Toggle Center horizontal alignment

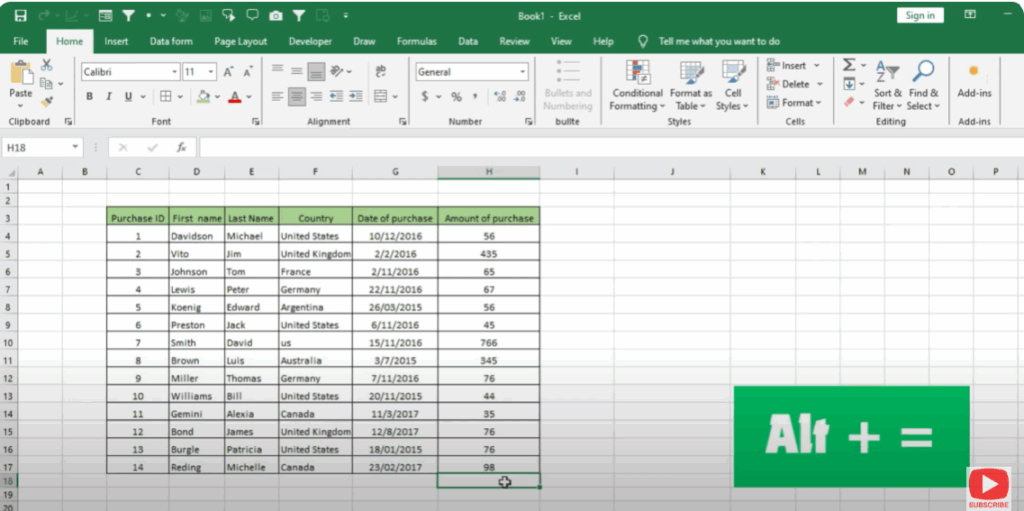coord(296,97)
